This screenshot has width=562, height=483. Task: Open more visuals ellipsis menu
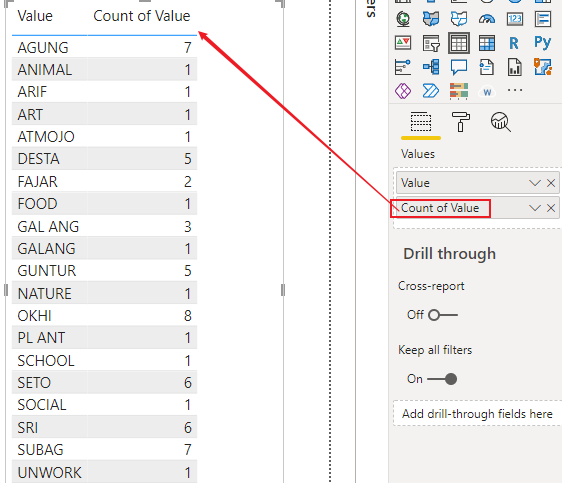515,90
